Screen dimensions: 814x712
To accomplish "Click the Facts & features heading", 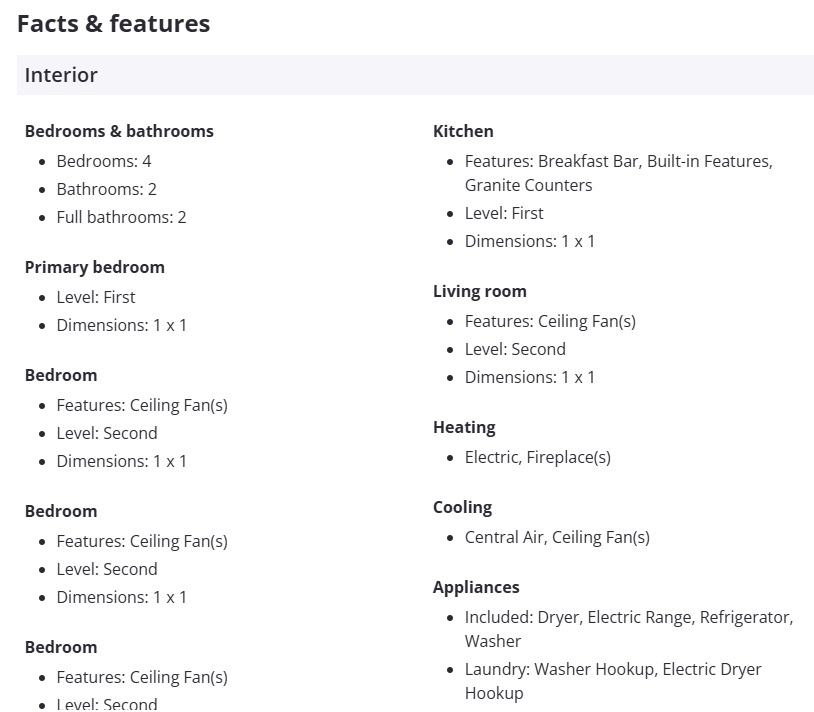I will [x=113, y=24].
